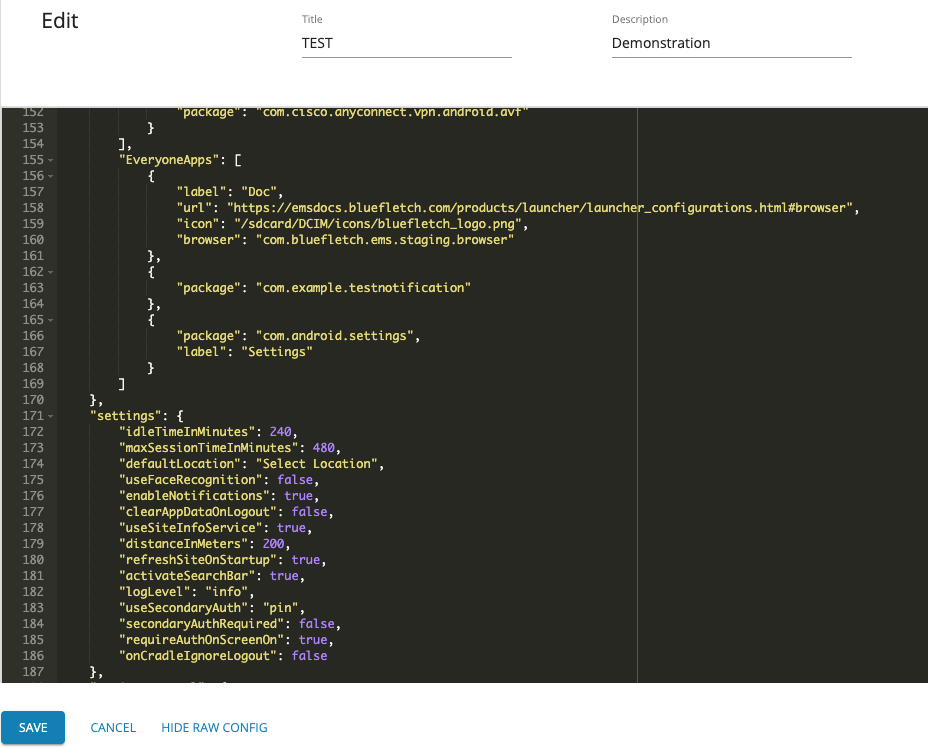928x755 pixels.
Task: Click HIDE RAW CONFIG
Action: [x=214, y=727]
